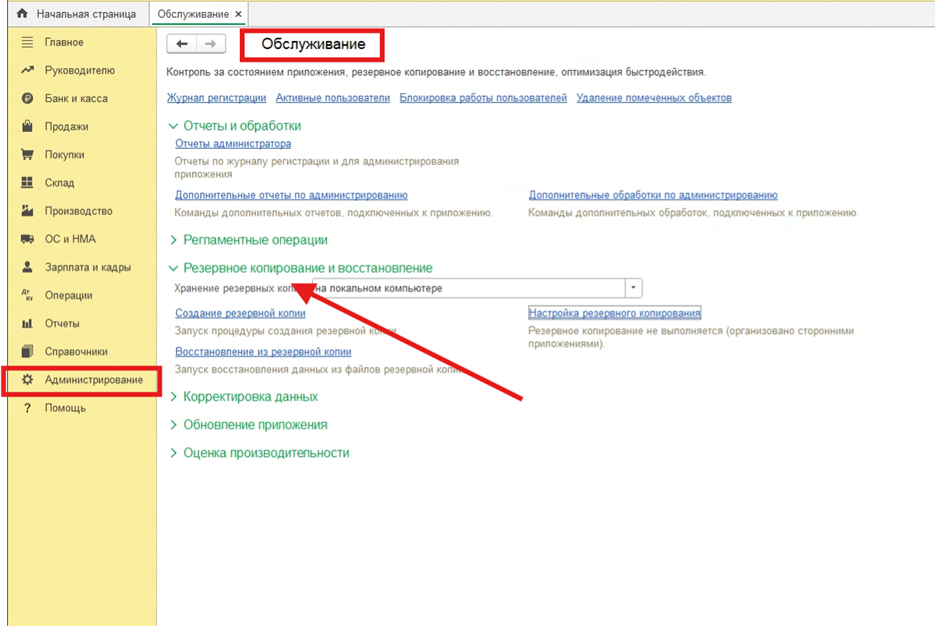935x626 pixels.
Task: Click the Настройка резервного копирования link
Action: pyautogui.click(x=614, y=313)
